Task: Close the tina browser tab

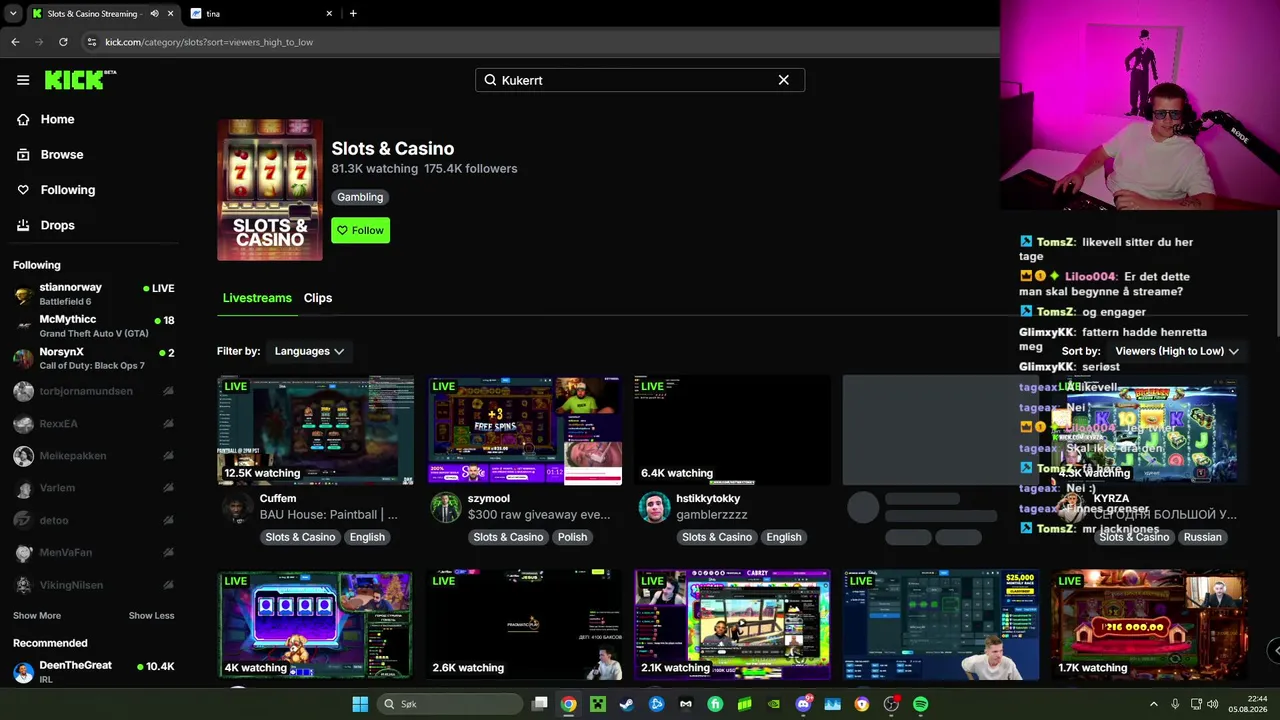Action: click(x=329, y=14)
